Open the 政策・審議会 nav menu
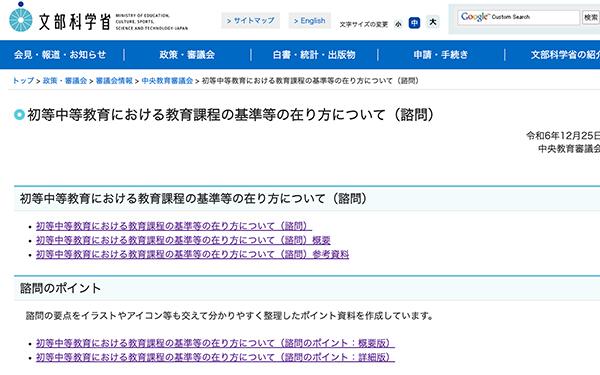600x375 pixels. 187,55
